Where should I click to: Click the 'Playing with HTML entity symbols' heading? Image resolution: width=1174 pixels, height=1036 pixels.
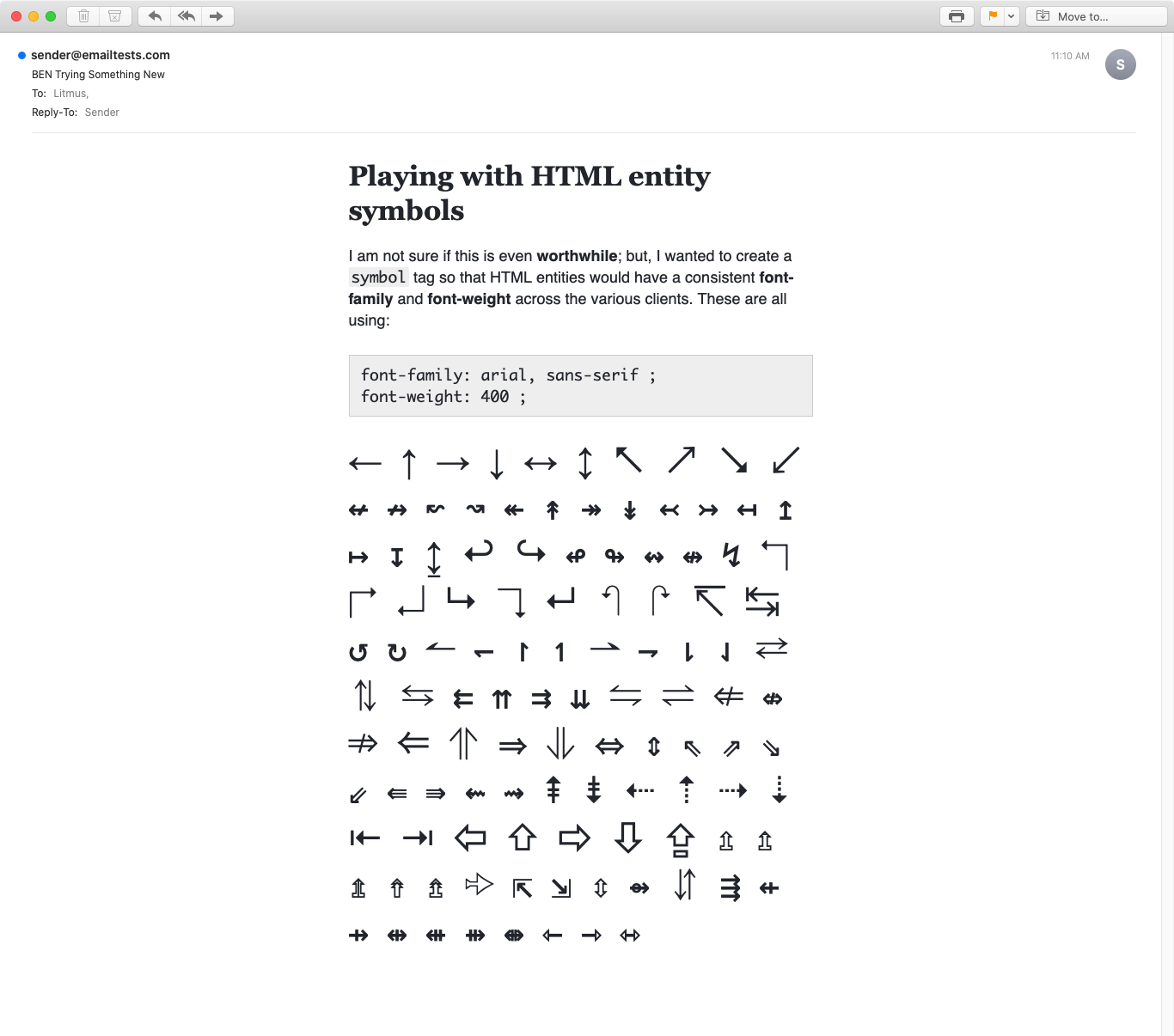point(529,192)
